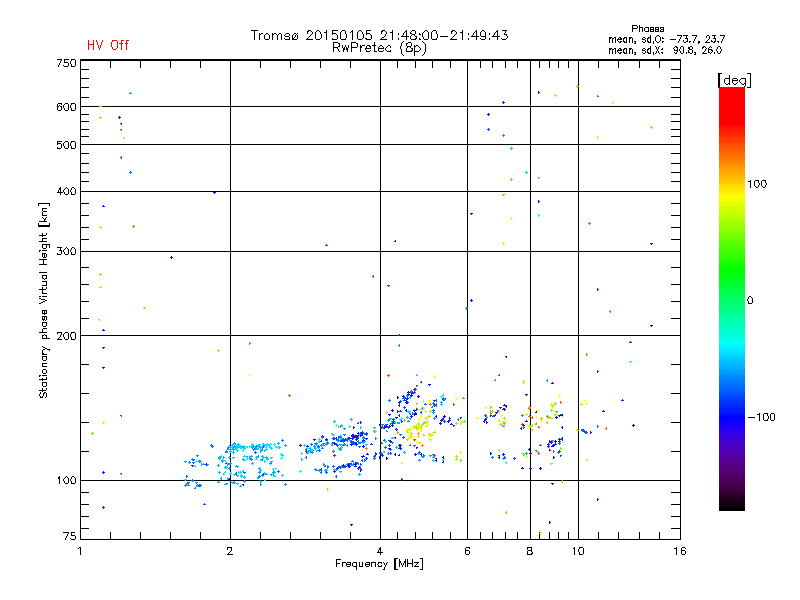Click the '4' frequency axis tick label
This screenshot has width=800, height=600.
380,551
